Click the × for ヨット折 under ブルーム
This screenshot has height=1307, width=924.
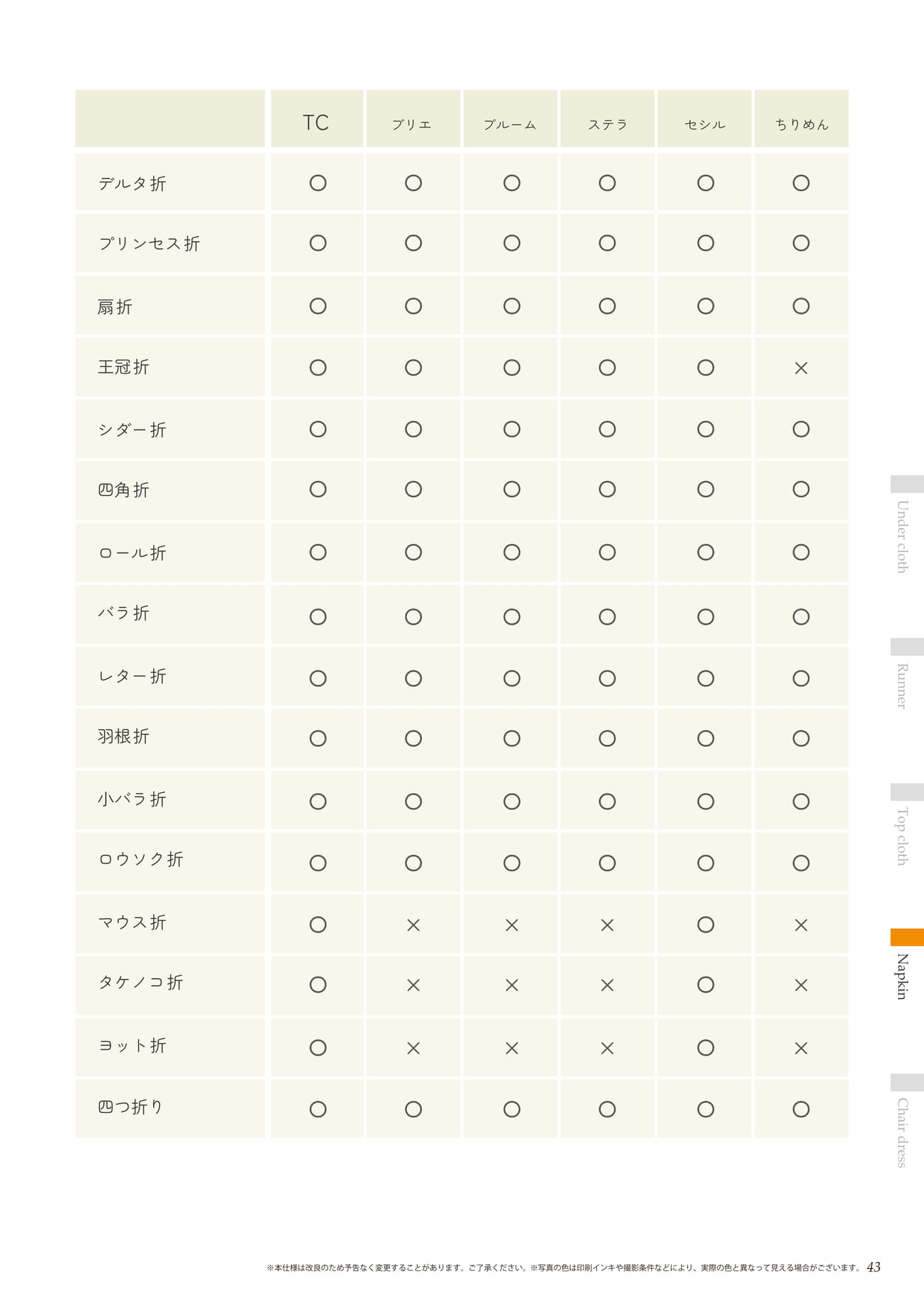pyautogui.click(x=512, y=1048)
